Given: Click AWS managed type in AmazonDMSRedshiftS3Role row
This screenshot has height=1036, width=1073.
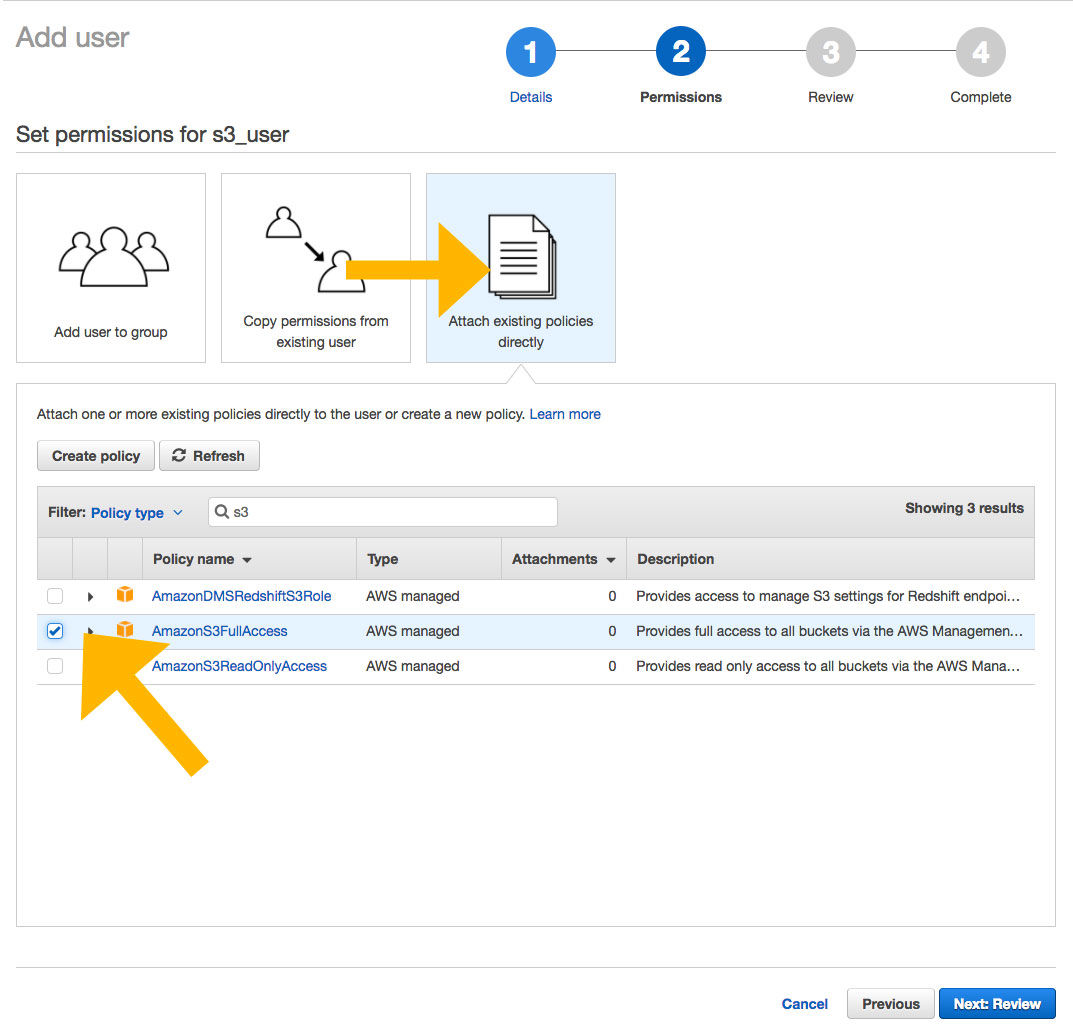Looking at the screenshot, I should (x=412, y=596).
